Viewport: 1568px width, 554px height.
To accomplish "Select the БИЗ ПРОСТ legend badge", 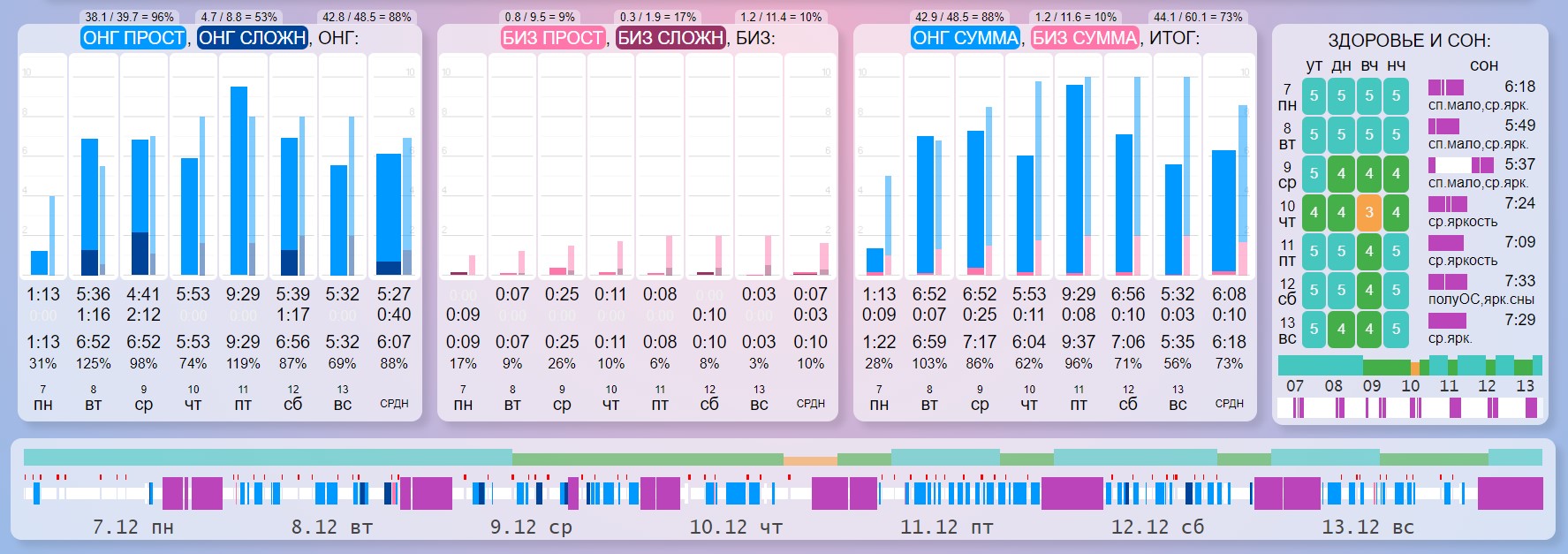I will pos(553,38).
